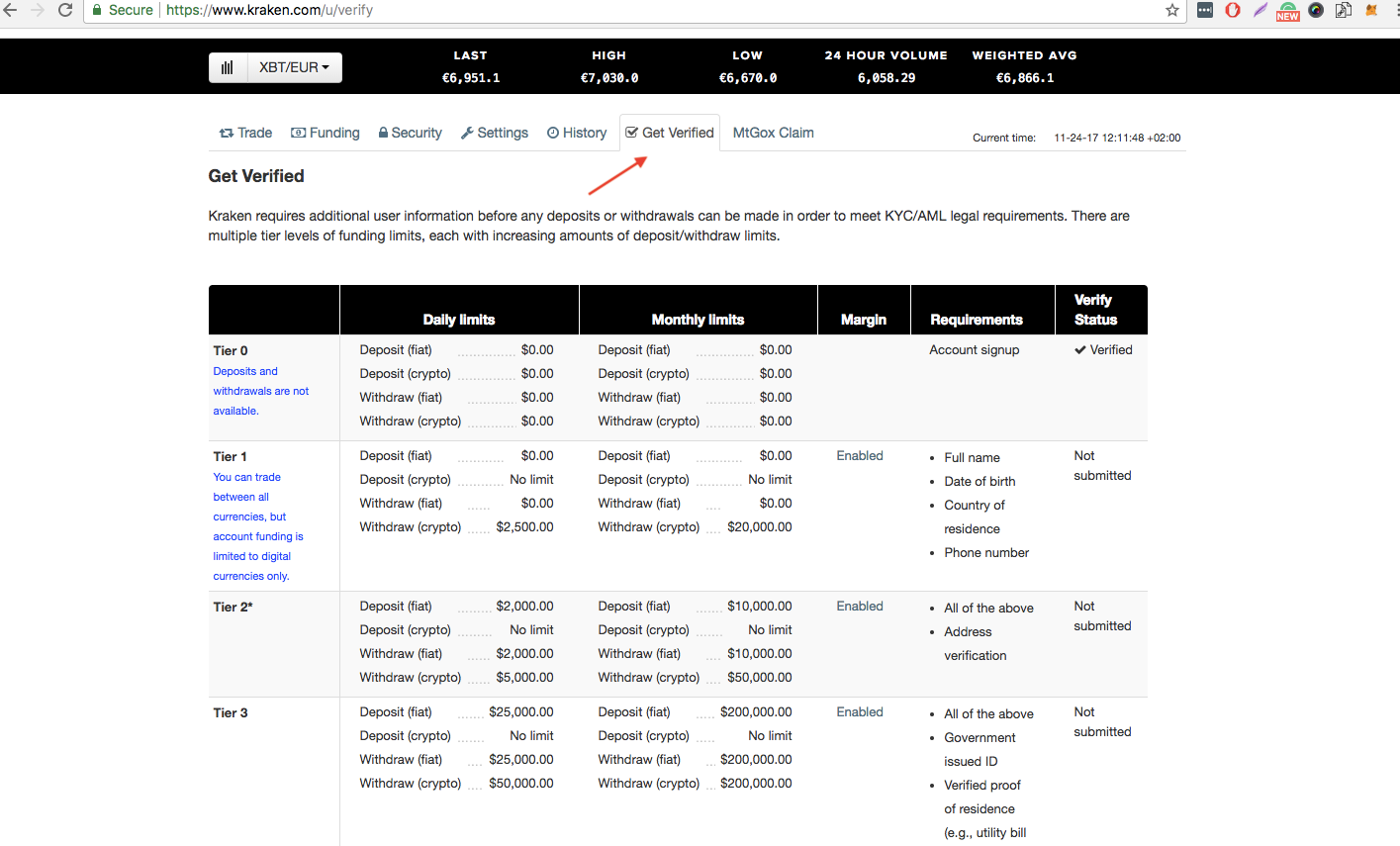
Task: Open the MetaMask fox extension
Action: click(1371, 10)
